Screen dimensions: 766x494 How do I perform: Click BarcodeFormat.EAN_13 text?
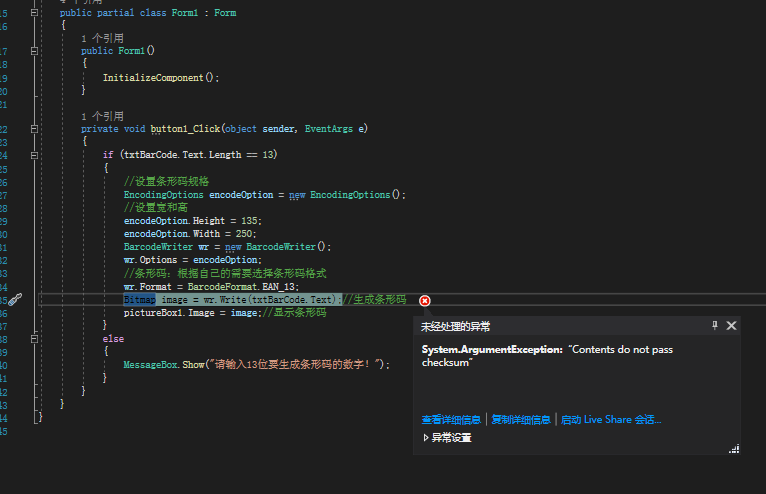[243, 287]
